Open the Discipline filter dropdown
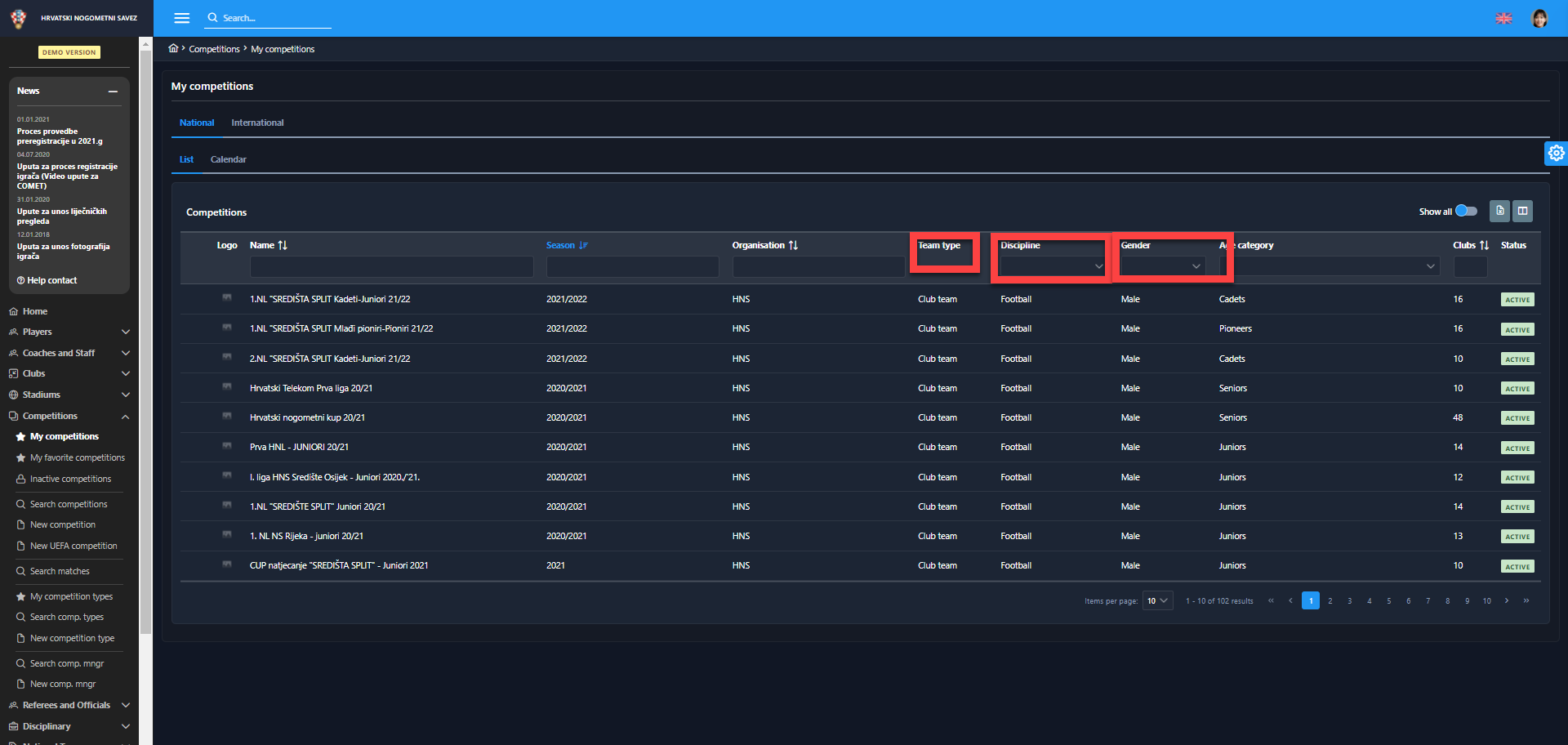 (x=1052, y=266)
